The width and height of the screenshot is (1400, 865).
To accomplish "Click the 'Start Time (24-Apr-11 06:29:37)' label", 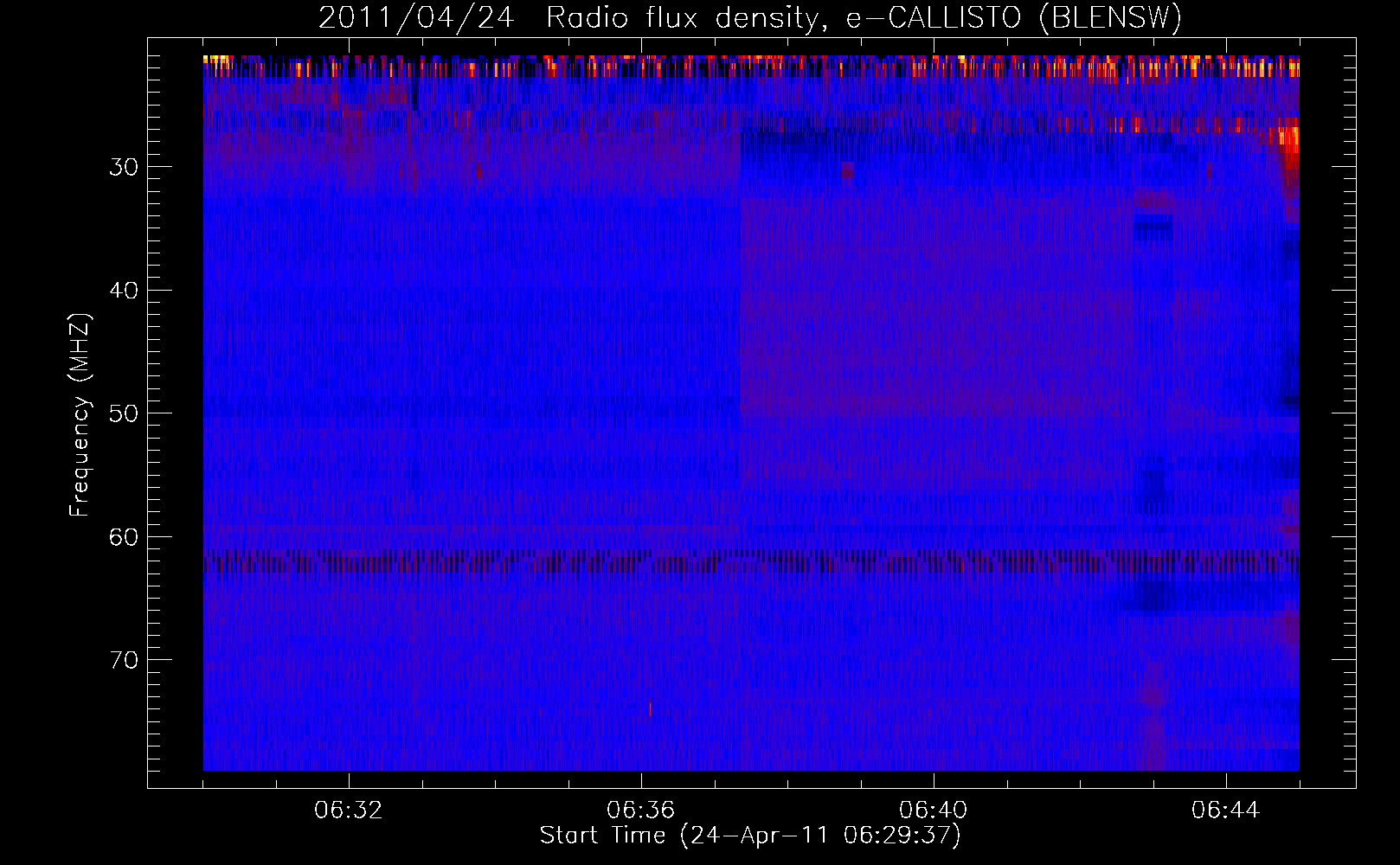I will (750, 836).
